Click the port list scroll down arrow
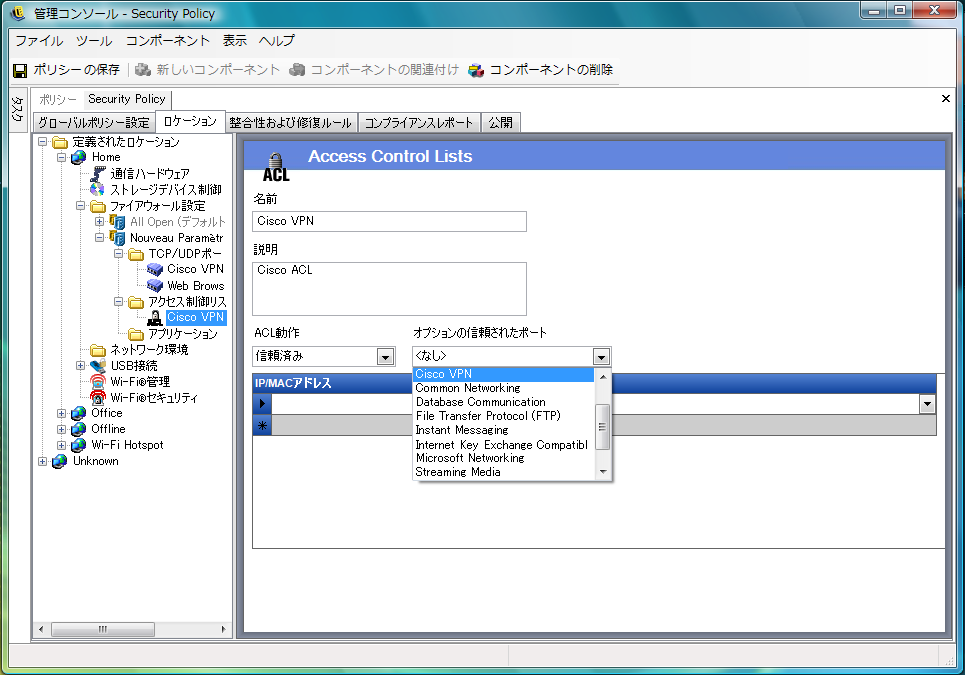 pyautogui.click(x=603, y=473)
